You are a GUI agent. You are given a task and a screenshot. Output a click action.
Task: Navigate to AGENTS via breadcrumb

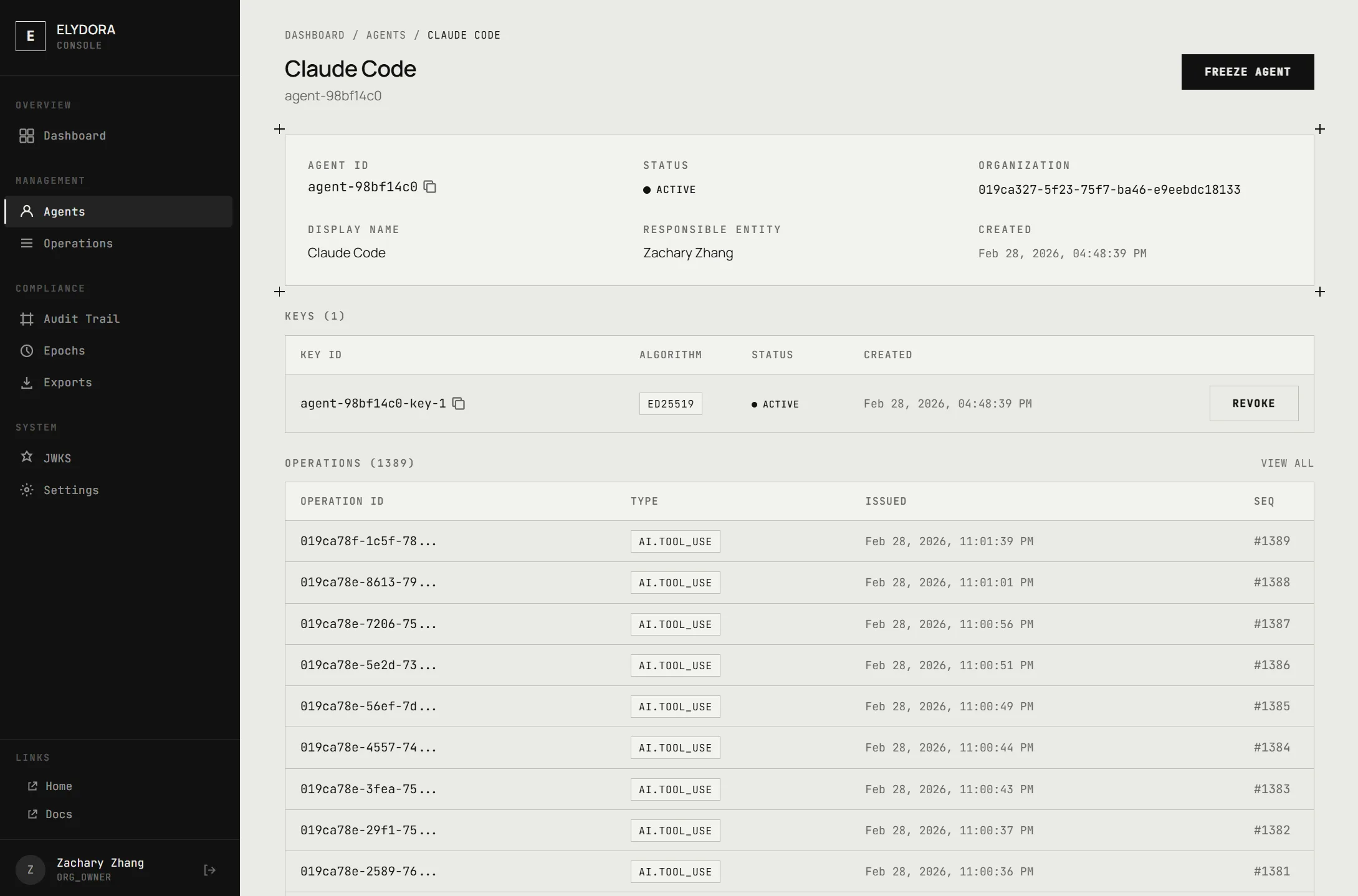click(386, 35)
